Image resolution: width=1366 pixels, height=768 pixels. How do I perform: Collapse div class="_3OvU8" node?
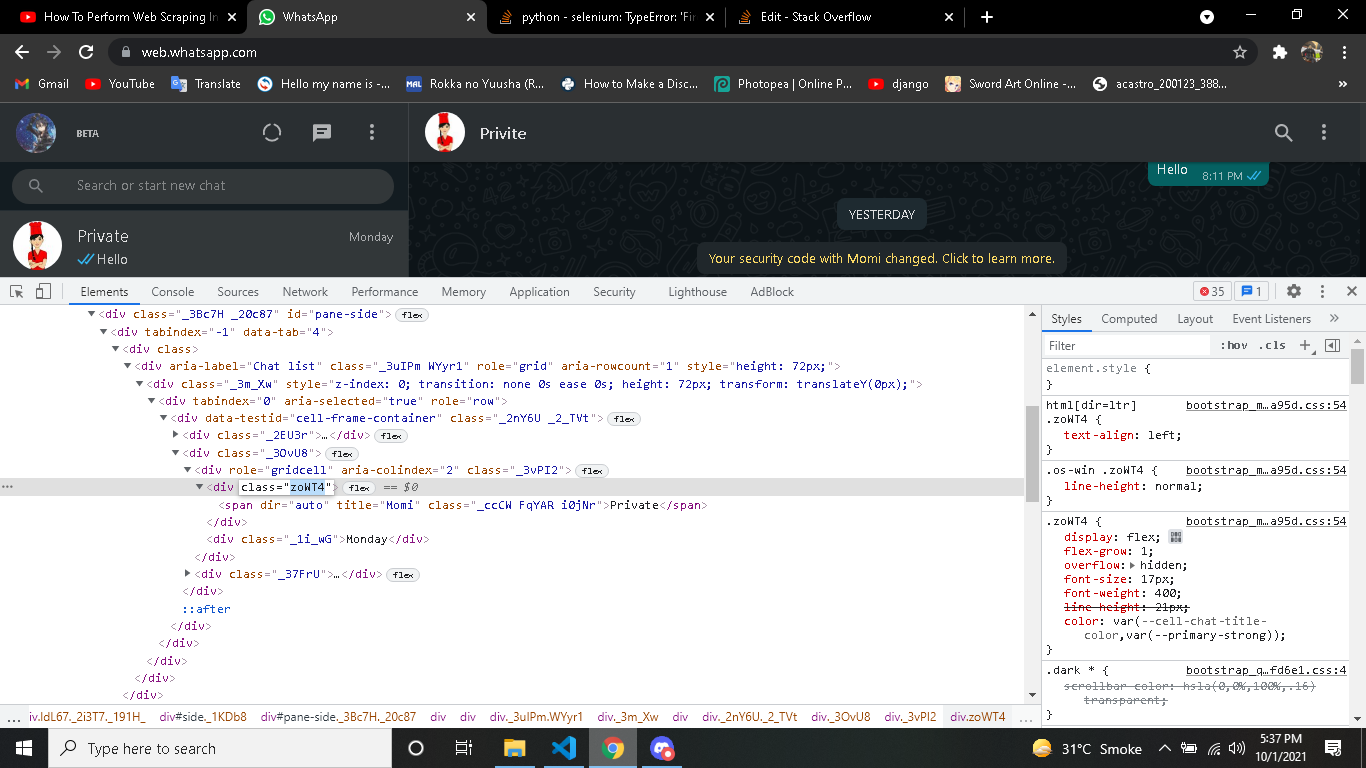click(x=175, y=453)
